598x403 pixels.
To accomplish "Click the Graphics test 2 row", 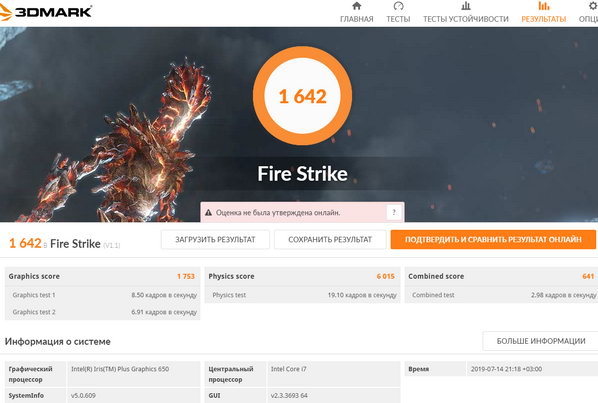I will click(103, 312).
